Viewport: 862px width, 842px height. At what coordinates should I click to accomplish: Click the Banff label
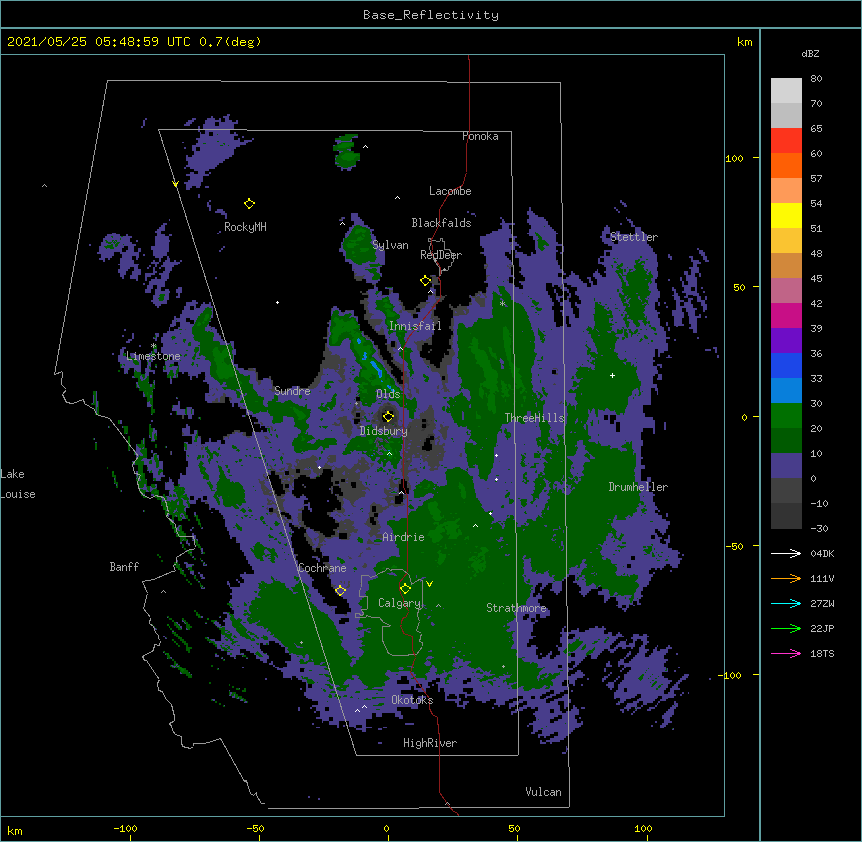pyautogui.click(x=124, y=567)
